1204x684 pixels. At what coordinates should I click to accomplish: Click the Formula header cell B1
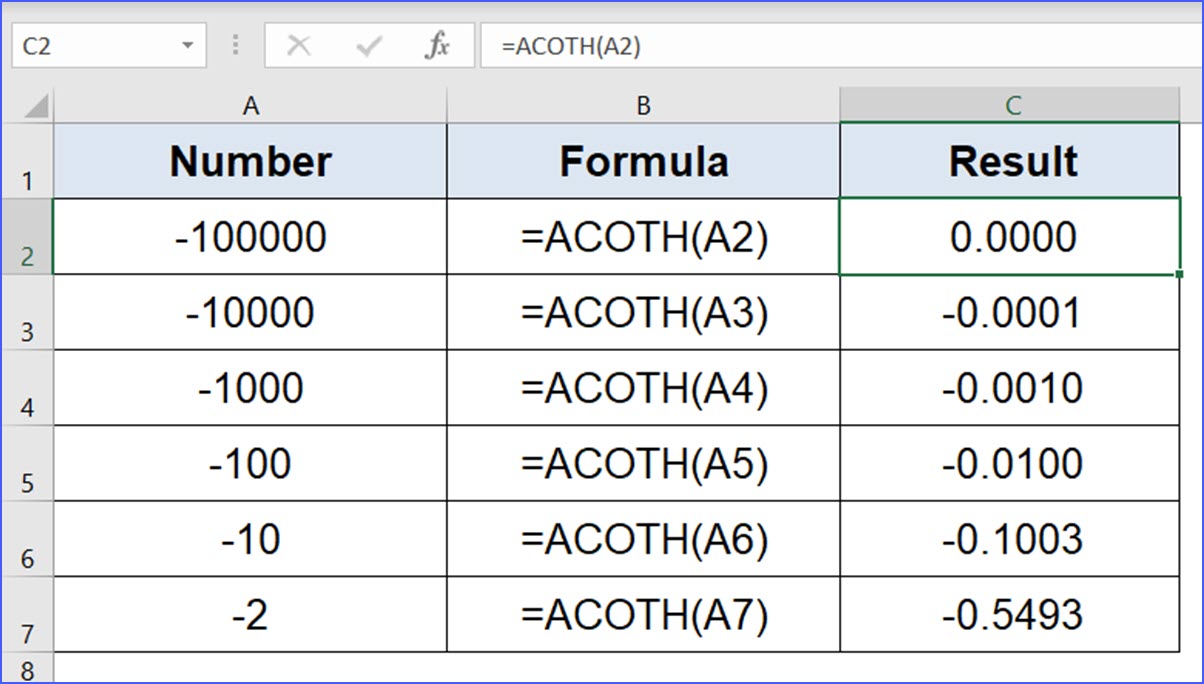point(643,160)
